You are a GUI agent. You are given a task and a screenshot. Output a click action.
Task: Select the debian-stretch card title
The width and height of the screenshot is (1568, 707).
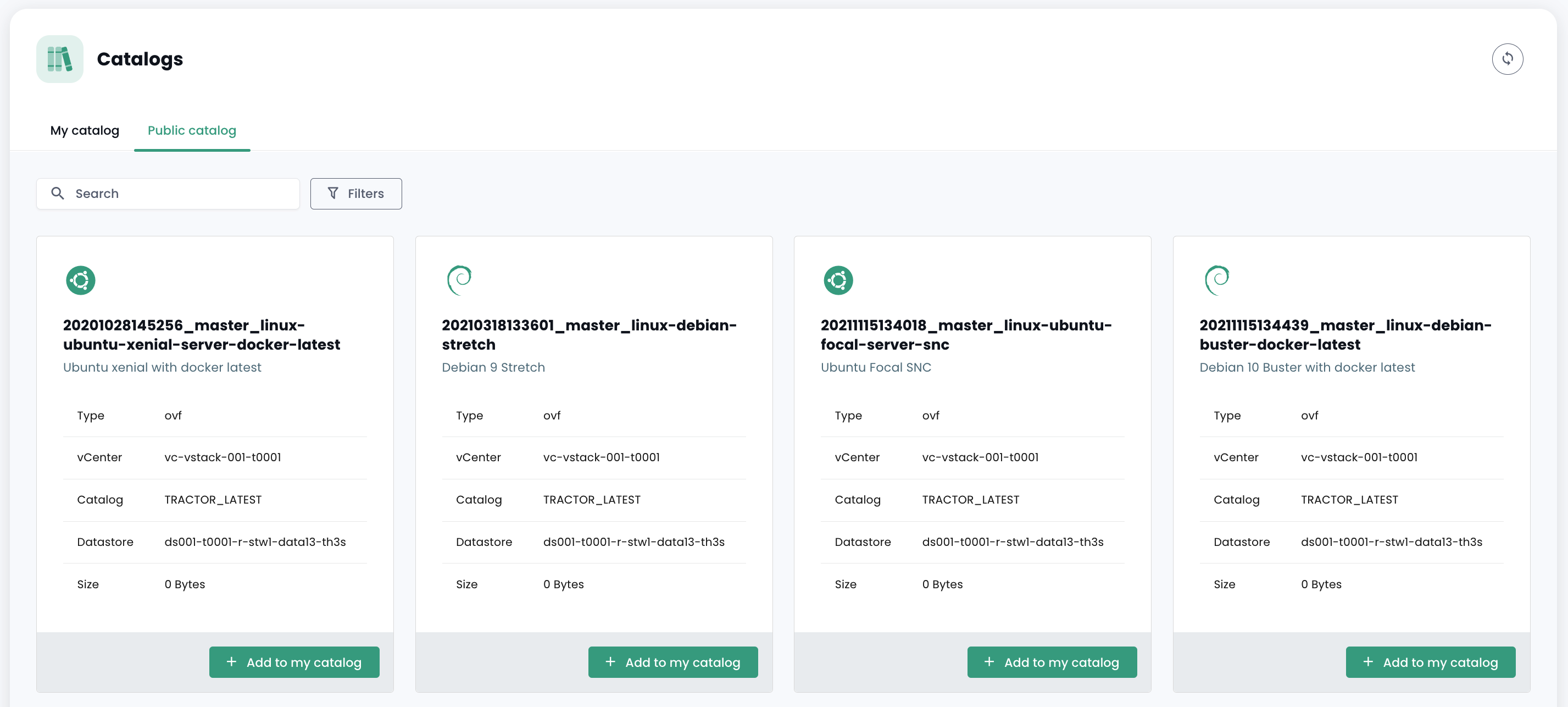pyautogui.click(x=588, y=334)
